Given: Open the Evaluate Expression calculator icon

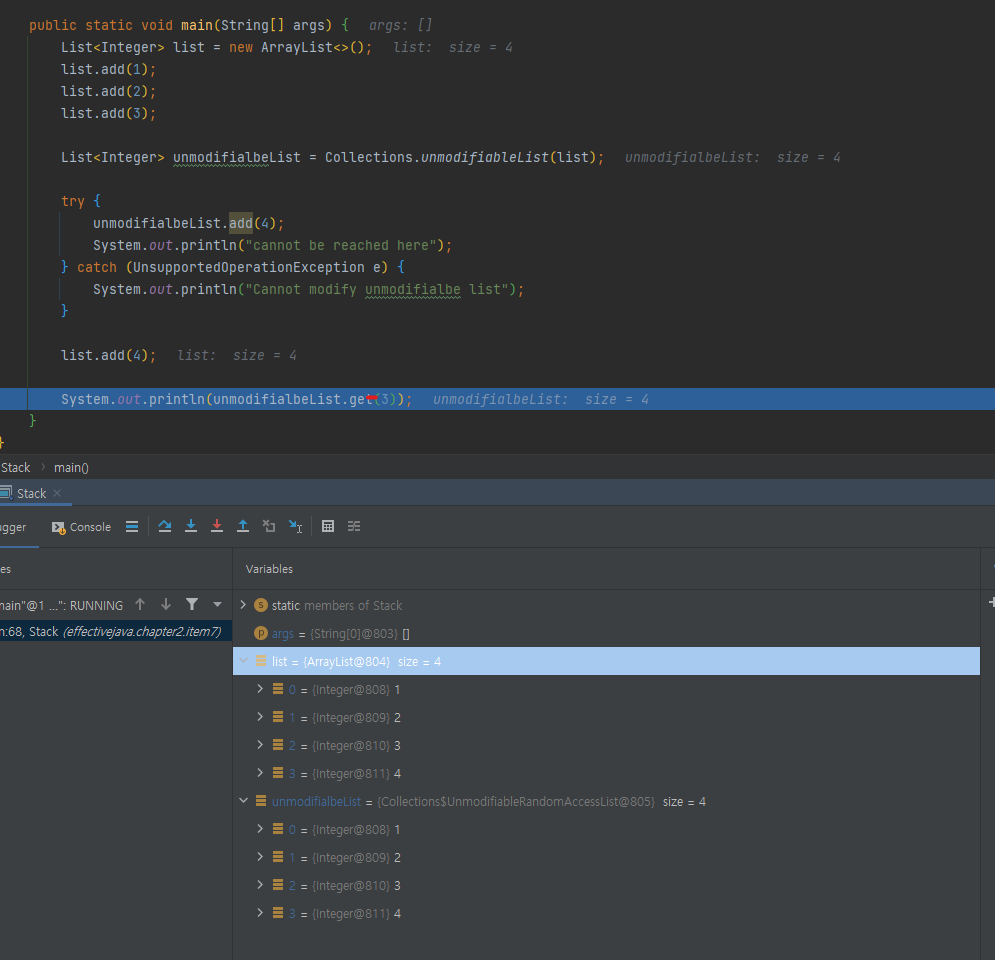Looking at the screenshot, I should pyautogui.click(x=328, y=526).
